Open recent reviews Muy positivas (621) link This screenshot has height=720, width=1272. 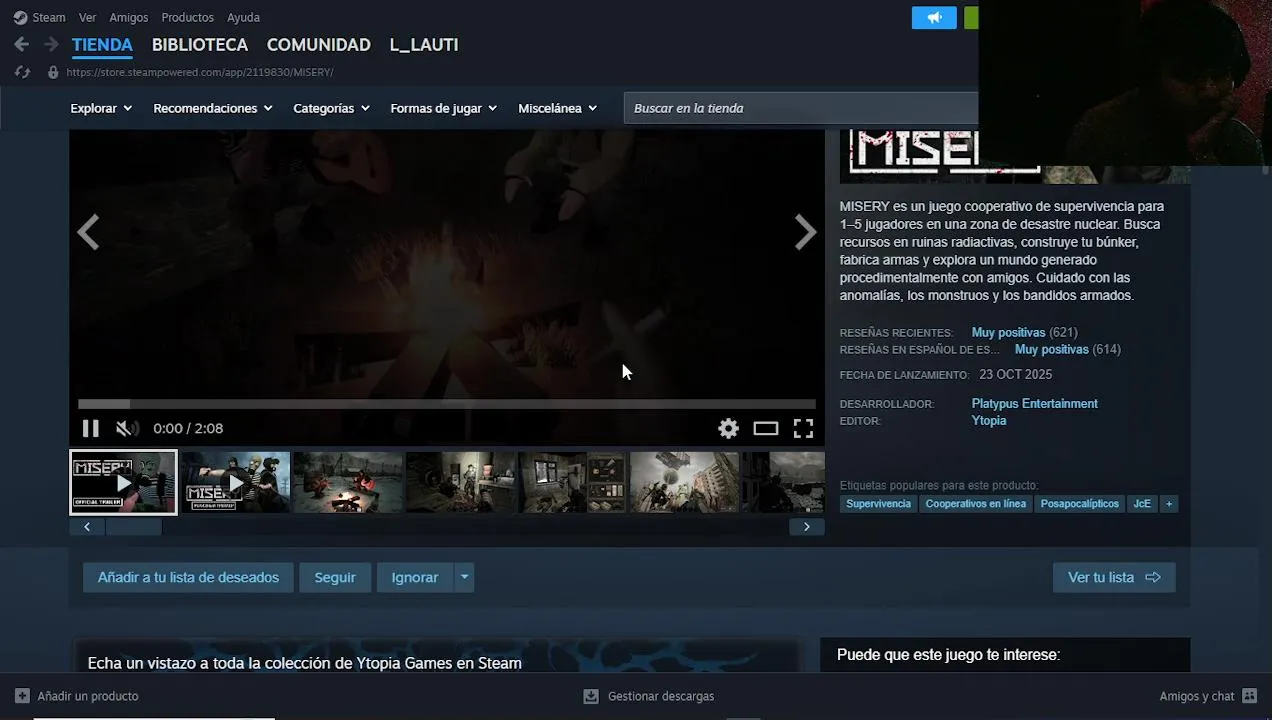click(x=1024, y=332)
